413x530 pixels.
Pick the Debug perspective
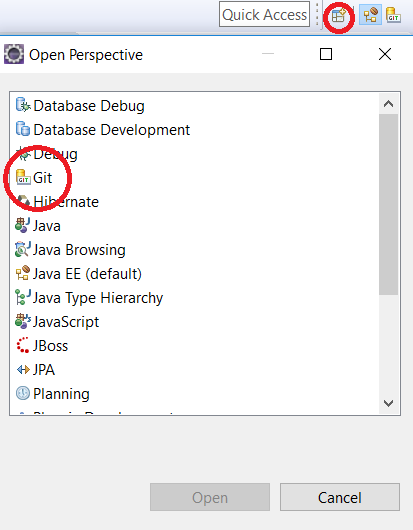click(47, 154)
